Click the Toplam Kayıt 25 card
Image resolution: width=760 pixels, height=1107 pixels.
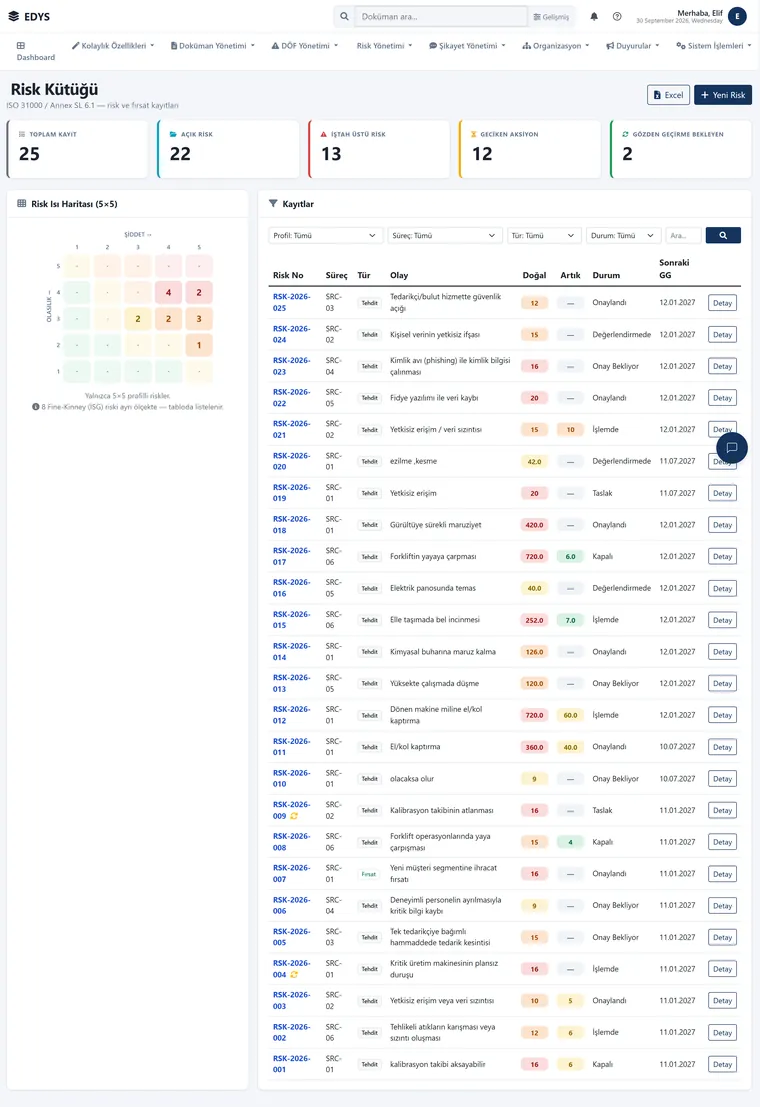(x=78, y=149)
